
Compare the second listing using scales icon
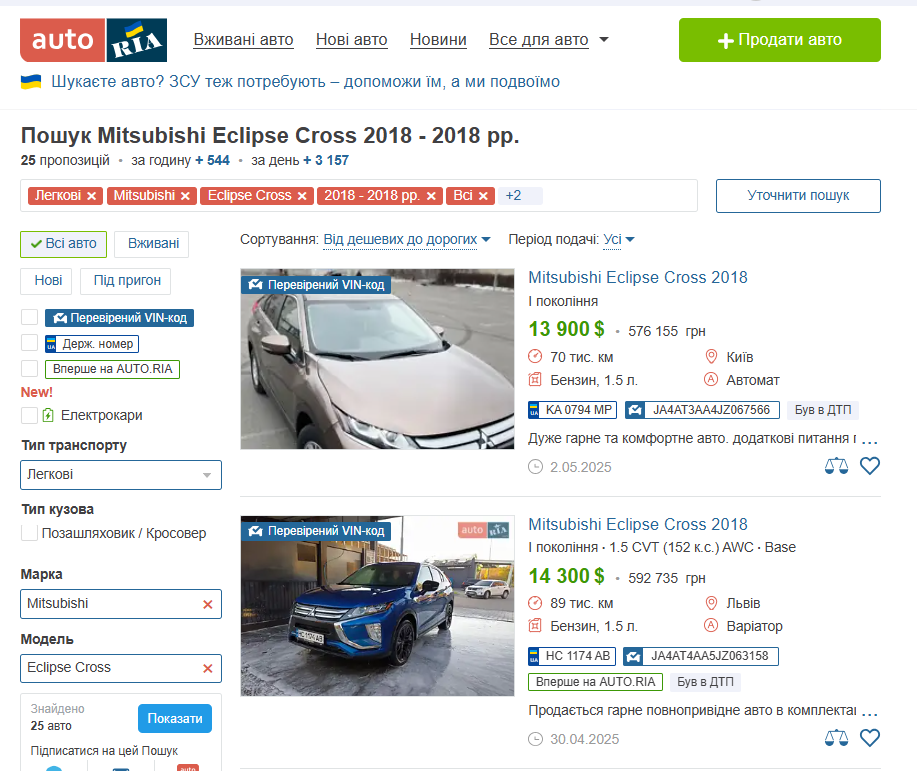coord(836,738)
